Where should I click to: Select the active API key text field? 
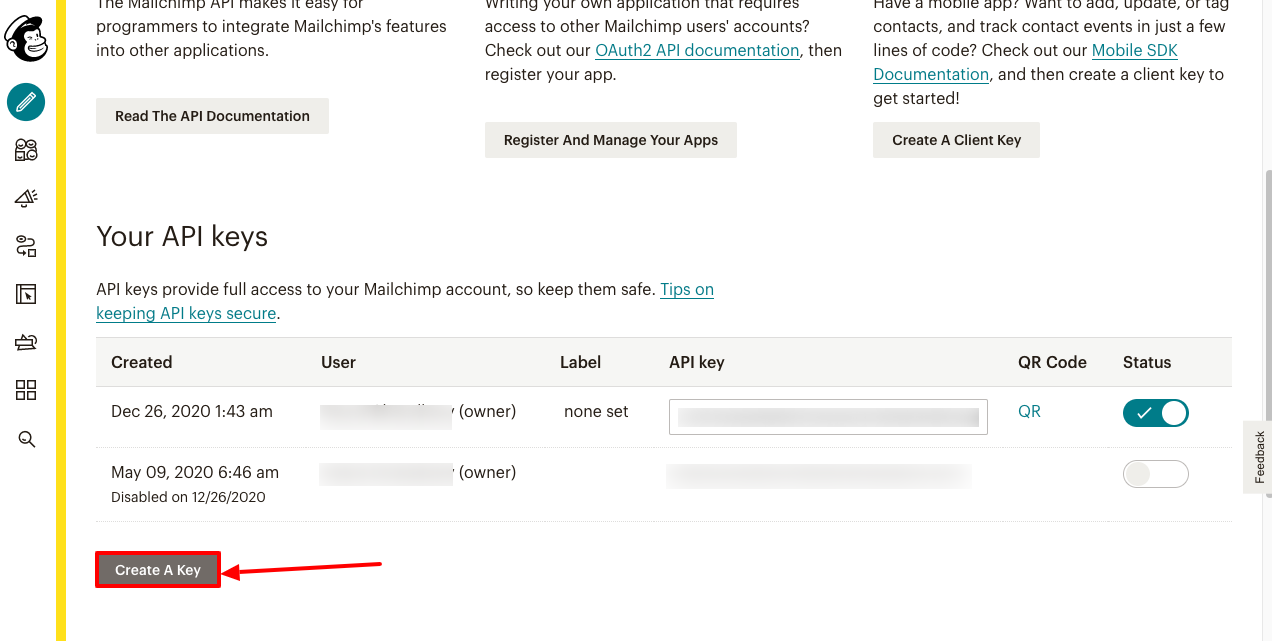pos(827,416)
